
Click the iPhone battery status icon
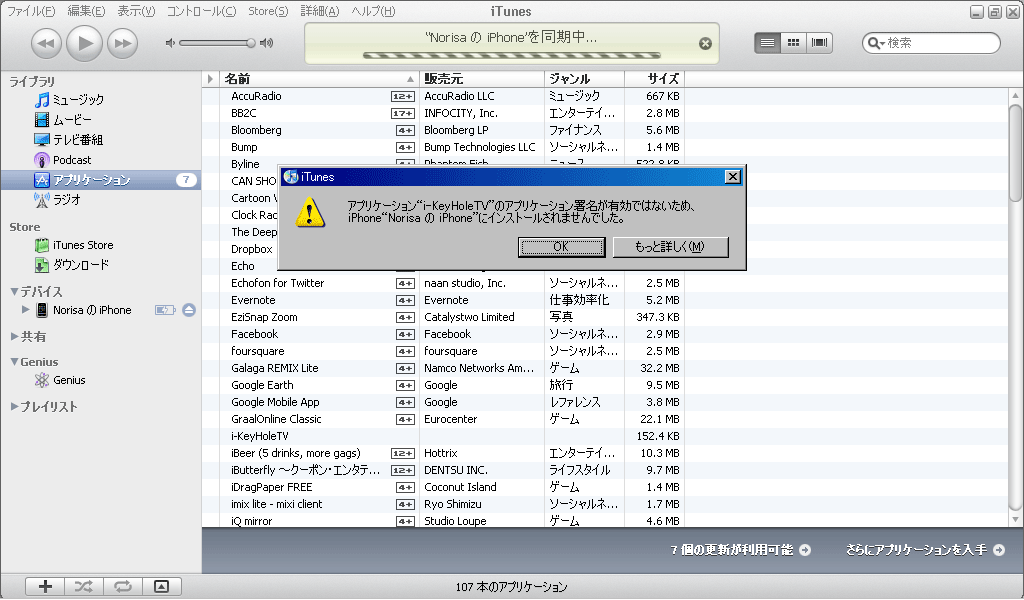point(165,310)
